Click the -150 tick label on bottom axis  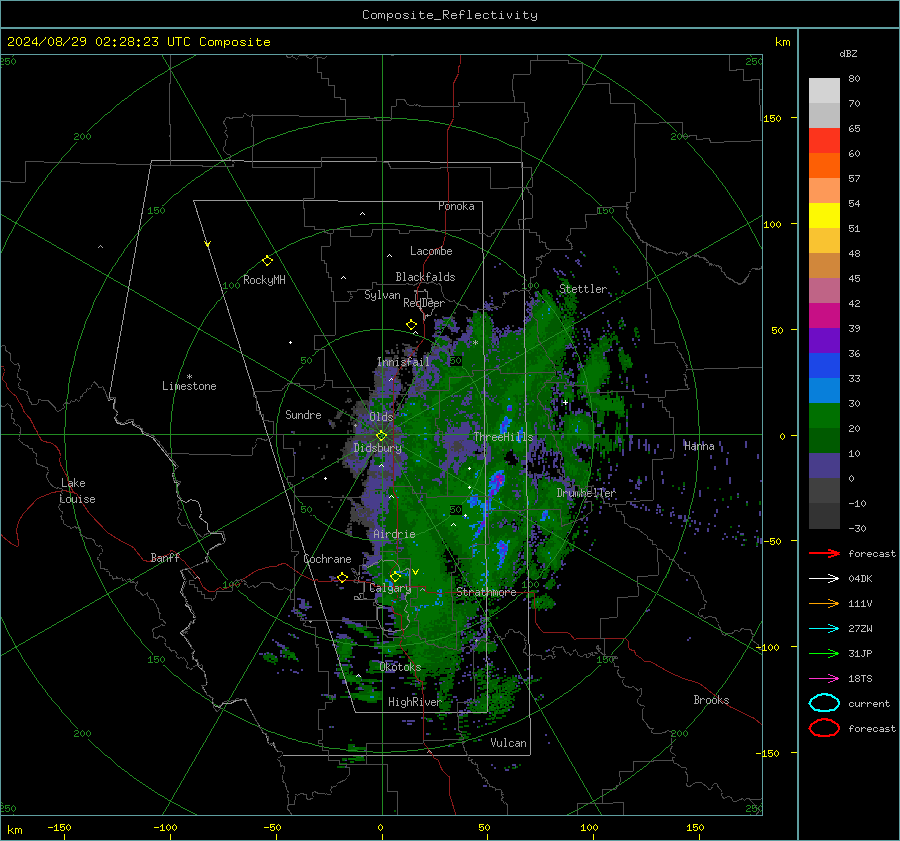tap(59, 827)
